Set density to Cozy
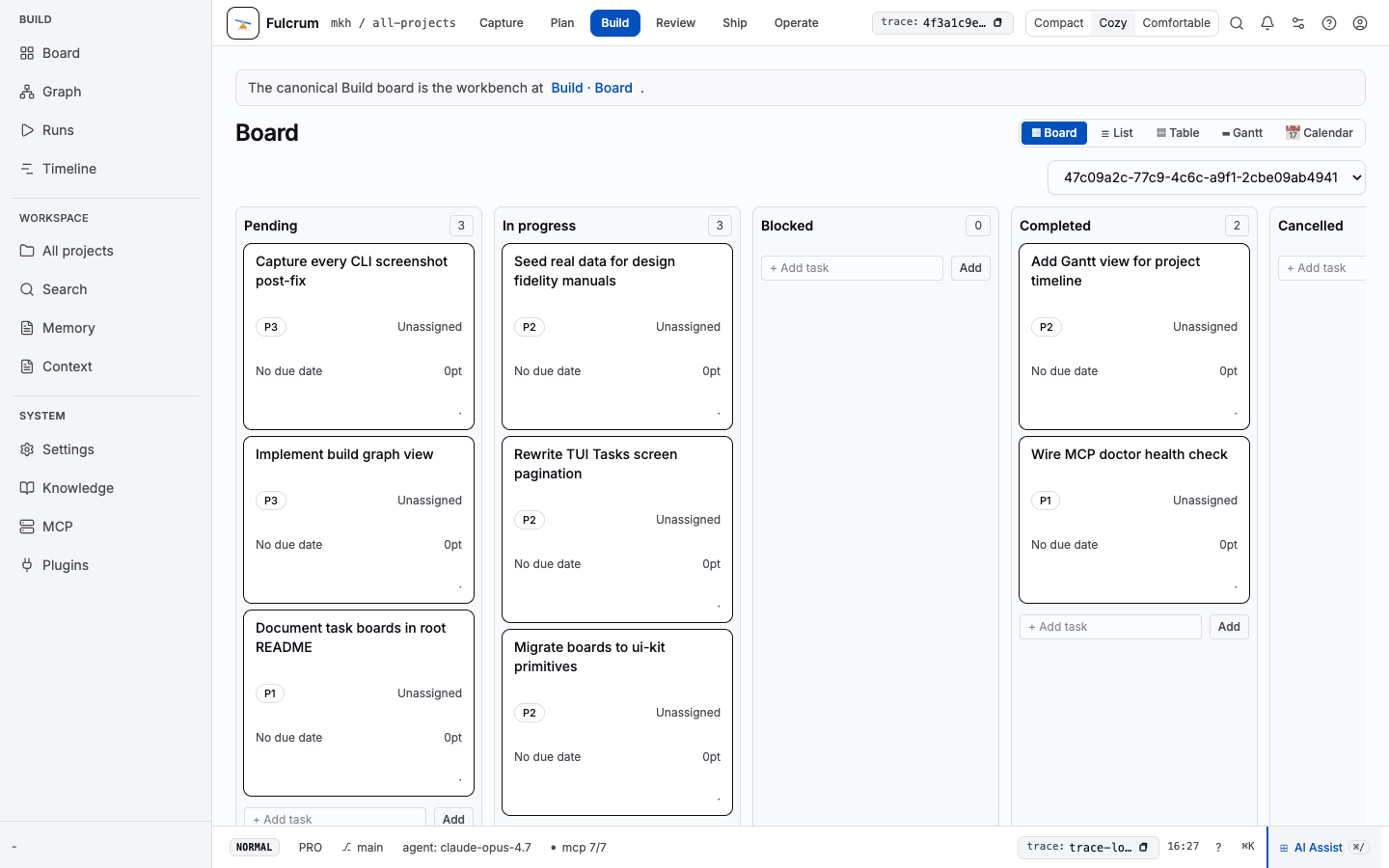 1112,23
